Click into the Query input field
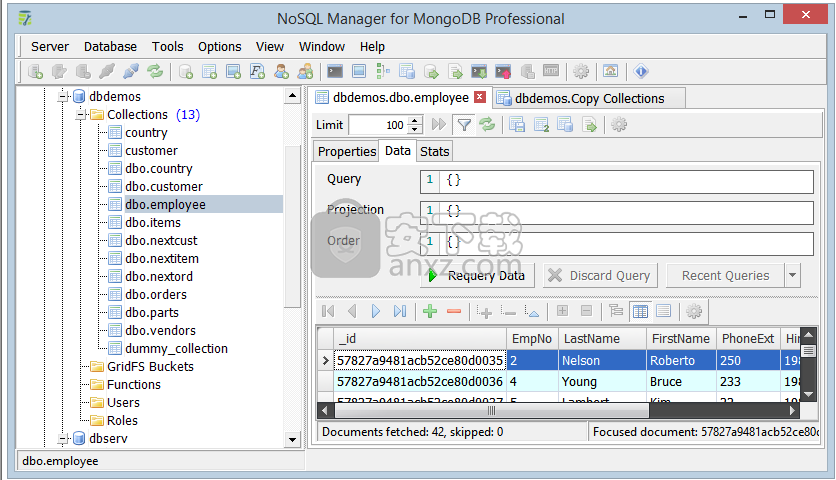Screen dimensions: 836x480 (617, 181)
